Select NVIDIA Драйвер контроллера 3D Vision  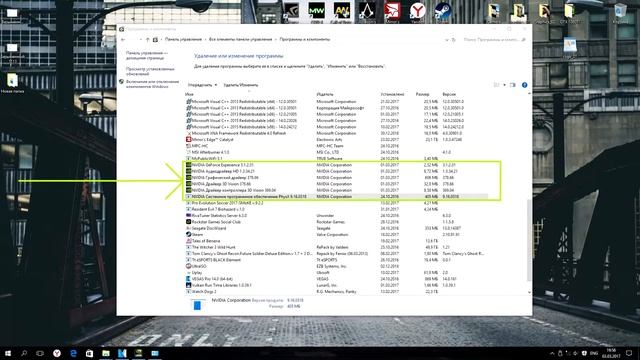[337, 190]
